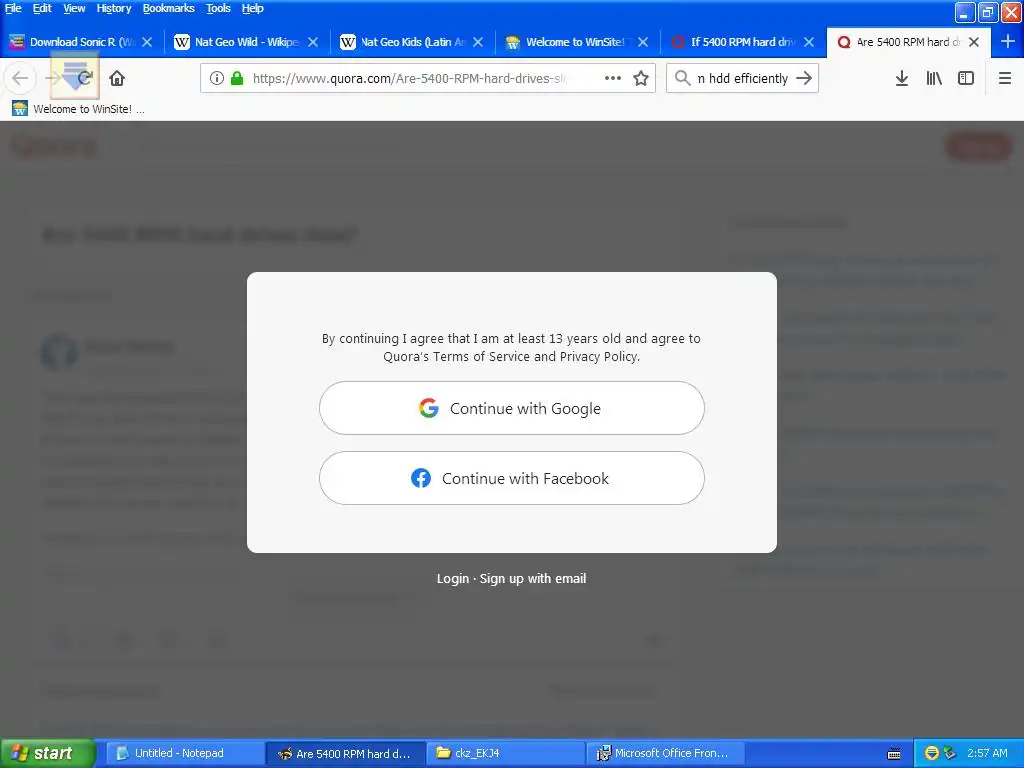The width and height of the screenshot is (1024, 768).
Task: Reload the page with the refresh icon
Action: coord(84,78)
